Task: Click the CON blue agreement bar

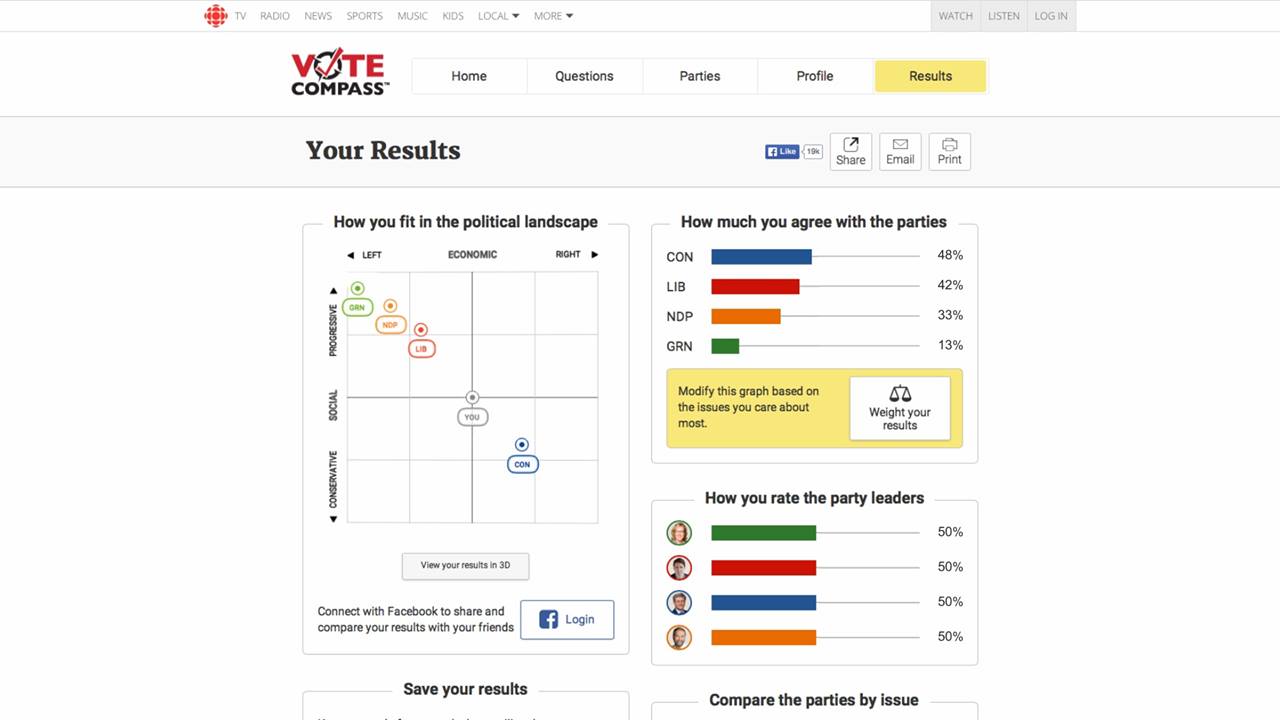Action: point(761,257)
